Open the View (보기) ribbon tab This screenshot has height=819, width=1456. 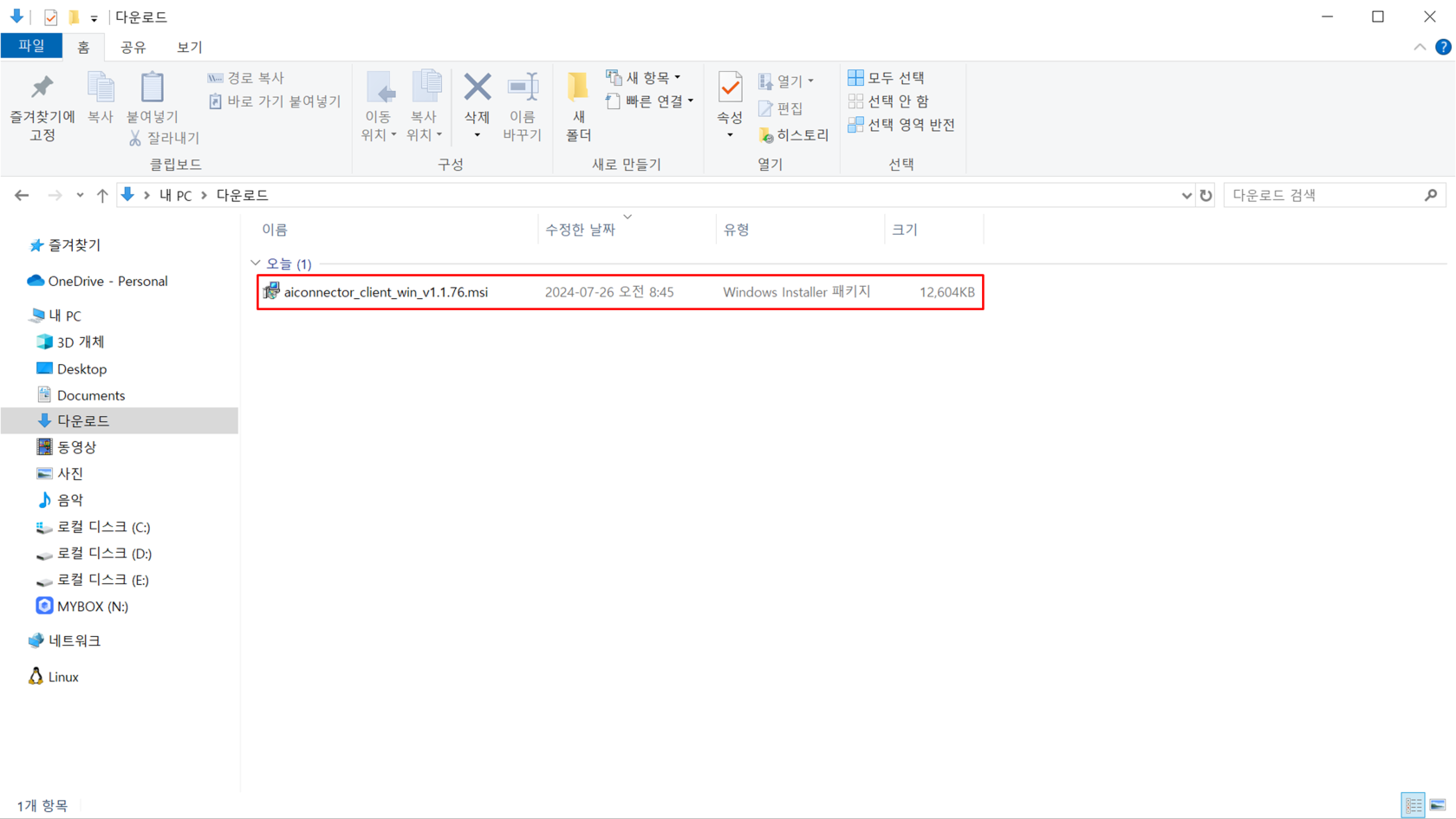coord(189,47)
